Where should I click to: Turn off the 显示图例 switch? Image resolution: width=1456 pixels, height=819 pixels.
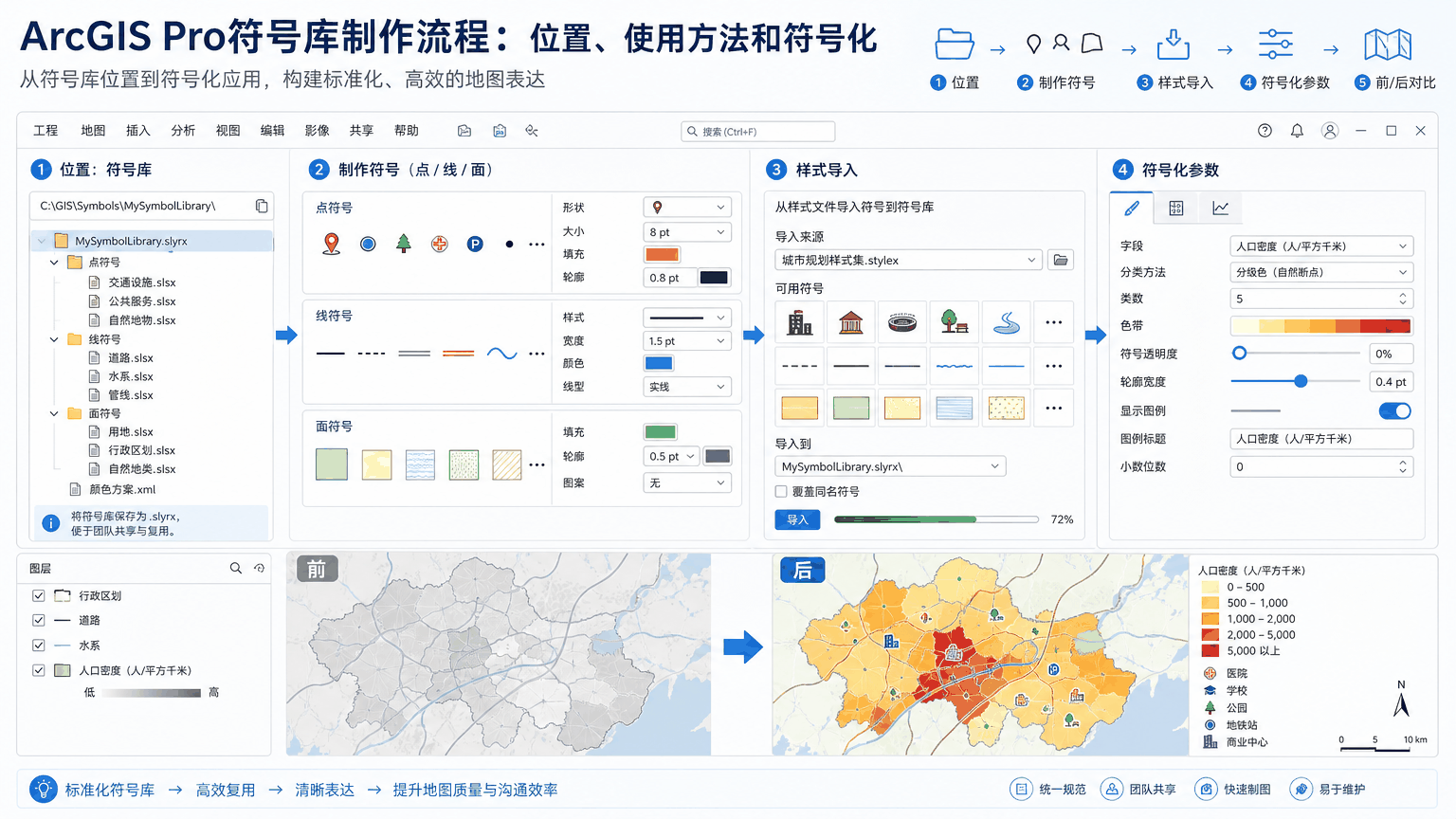click(1394, 410)
